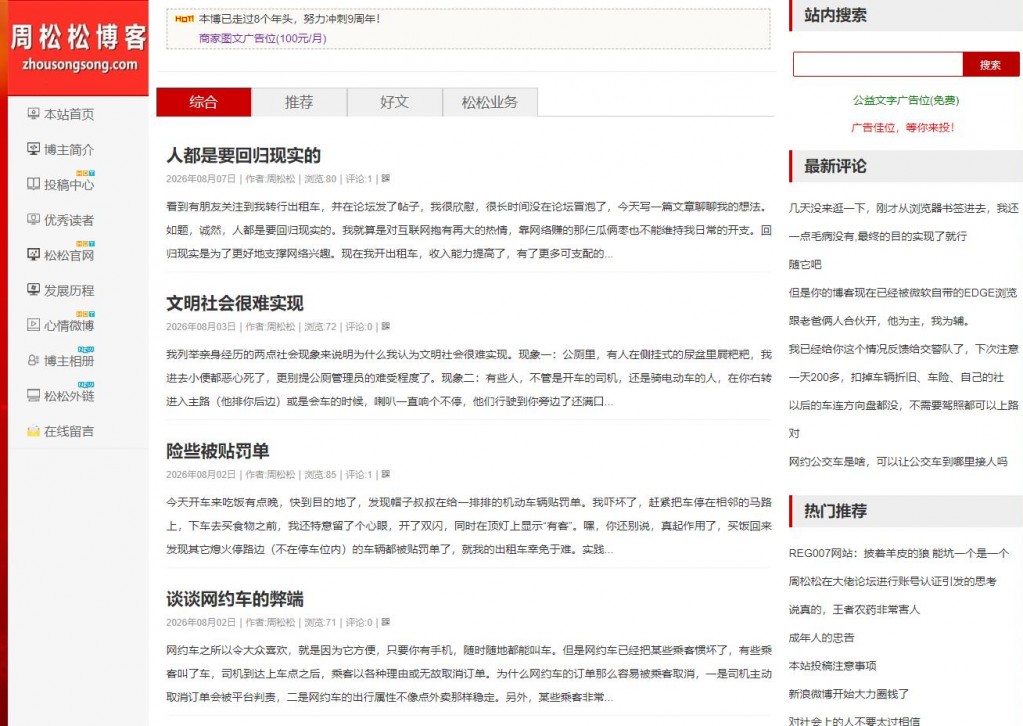This screenshot has width=1023, height=726.
Task: Click the 随它吧 recent comment
Action: (805, 264)
